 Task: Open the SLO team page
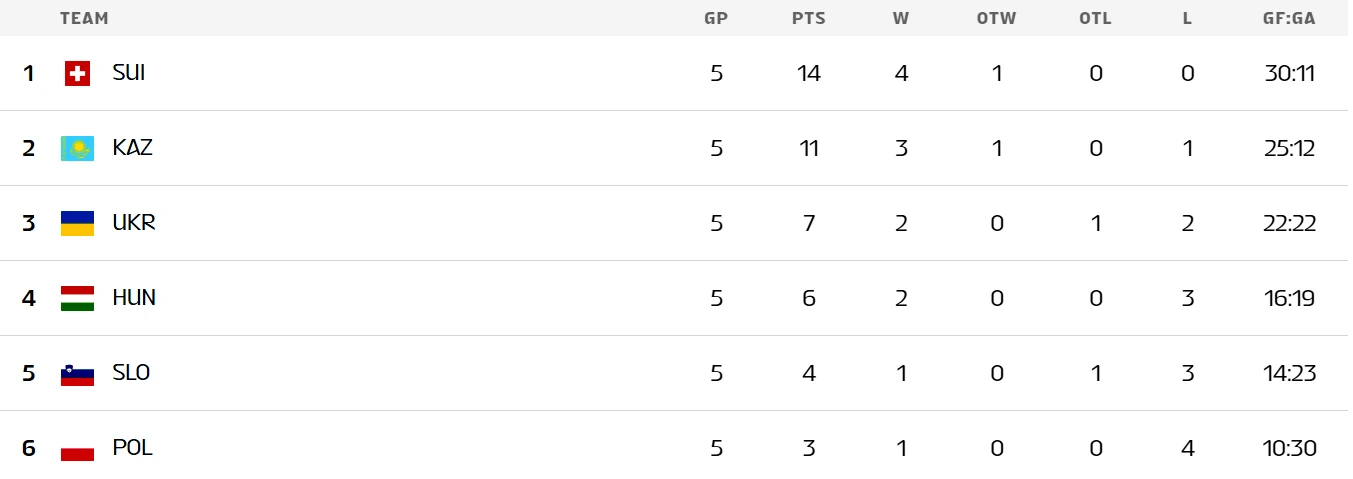(131, 372)
